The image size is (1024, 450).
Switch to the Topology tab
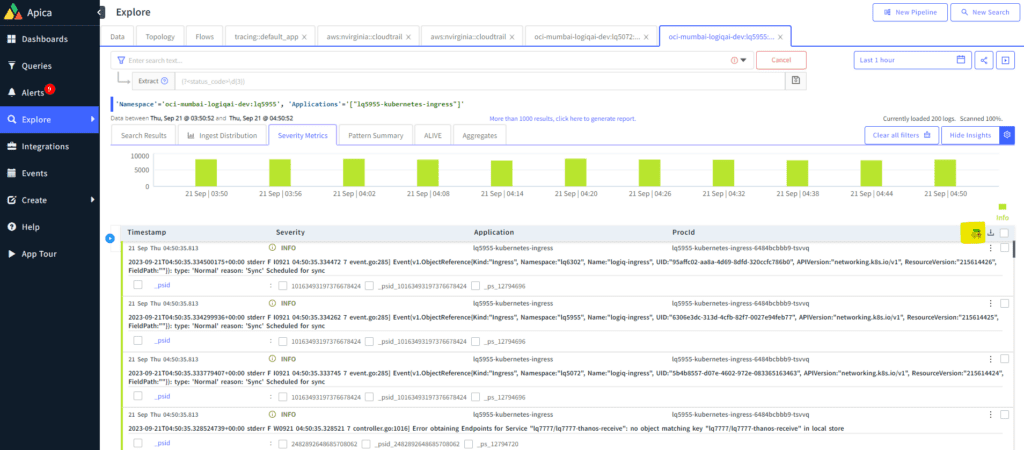tap(160, 37)
